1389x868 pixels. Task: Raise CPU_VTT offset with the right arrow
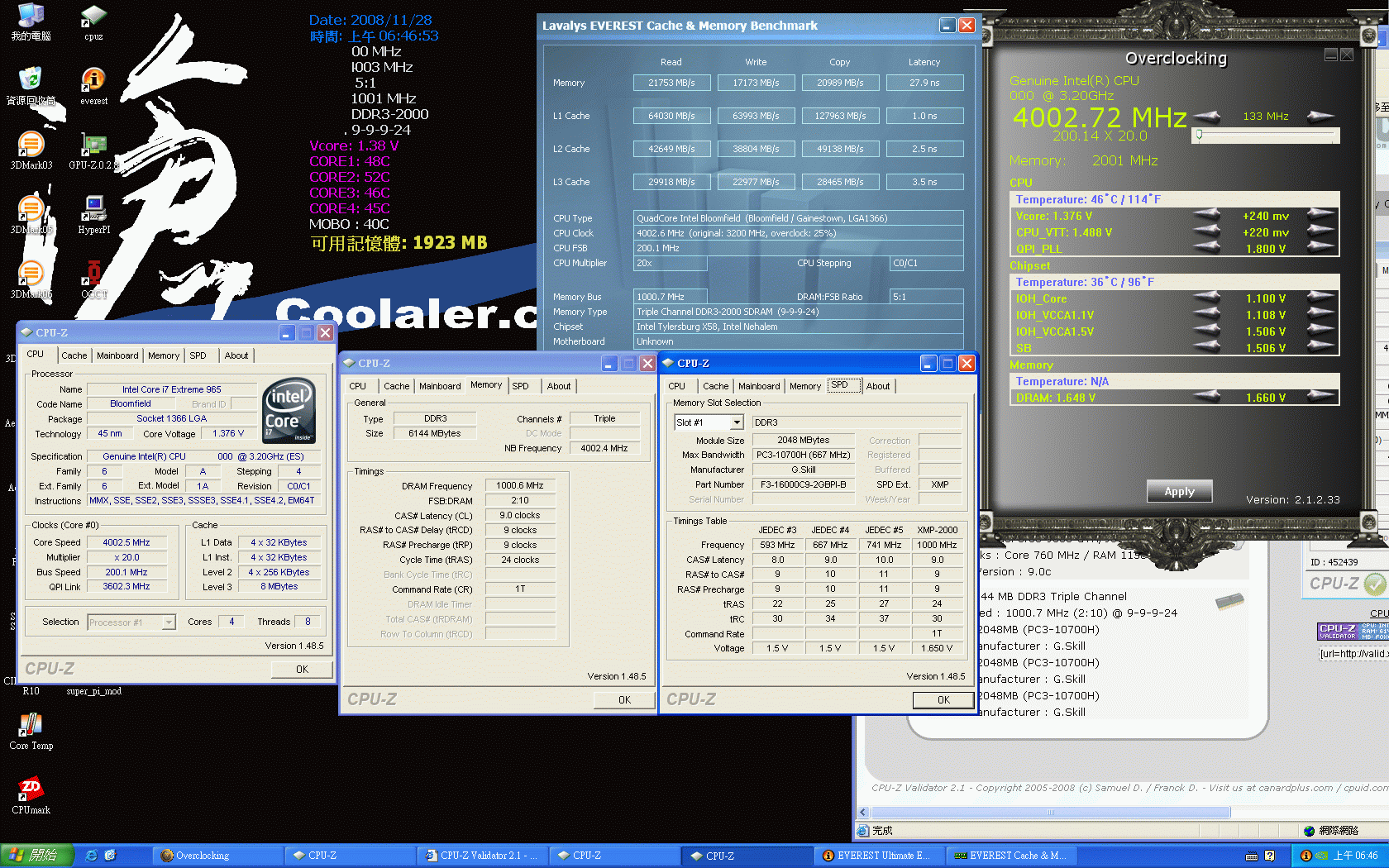pos(1320,231)
